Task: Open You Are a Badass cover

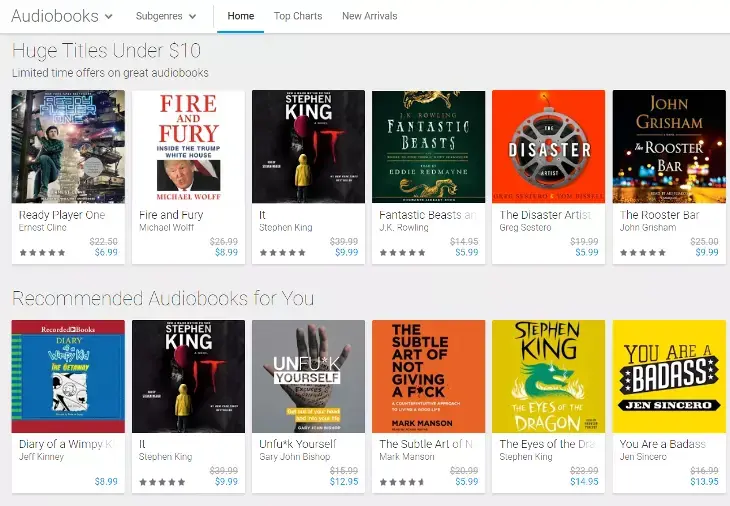Action: click(669, 377)
